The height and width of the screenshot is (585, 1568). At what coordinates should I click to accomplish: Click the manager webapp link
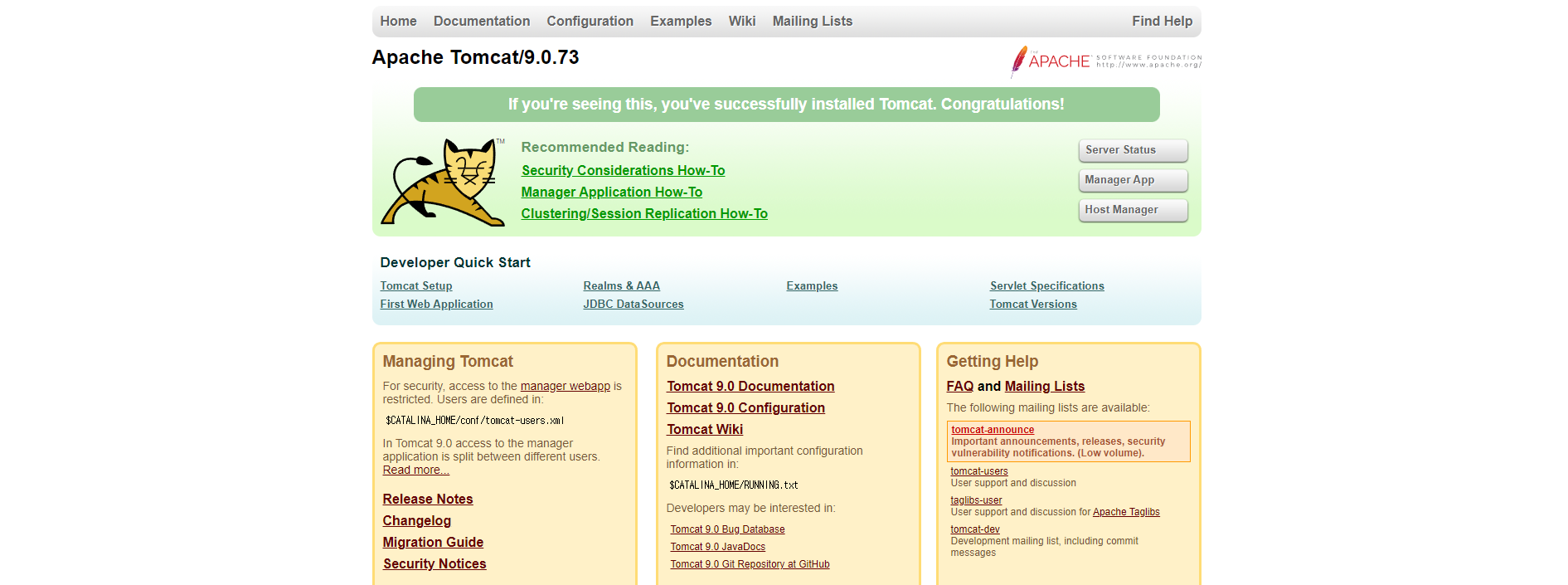coord(565,387)
